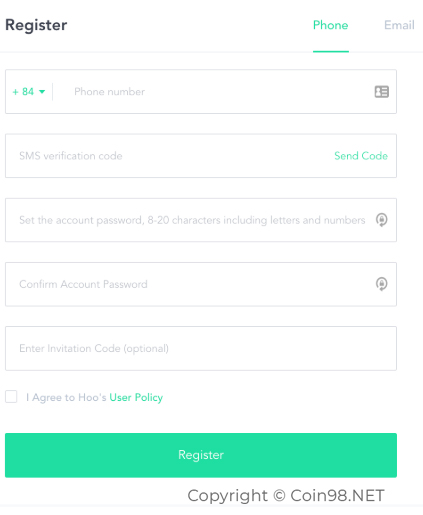Screen dimensions: 423x515
Task: Open the User Policy link
Action: coord(136,397)
